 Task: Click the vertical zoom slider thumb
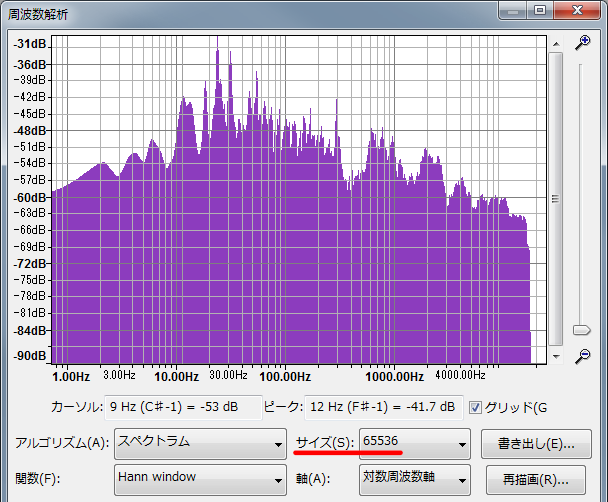click(x=581, y=330)
